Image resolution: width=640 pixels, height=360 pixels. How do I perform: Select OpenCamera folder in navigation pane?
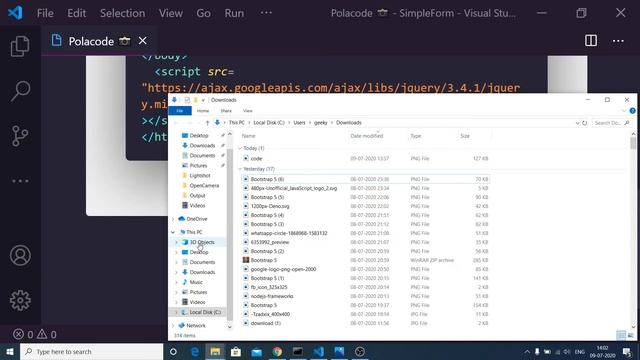[204, 186]
